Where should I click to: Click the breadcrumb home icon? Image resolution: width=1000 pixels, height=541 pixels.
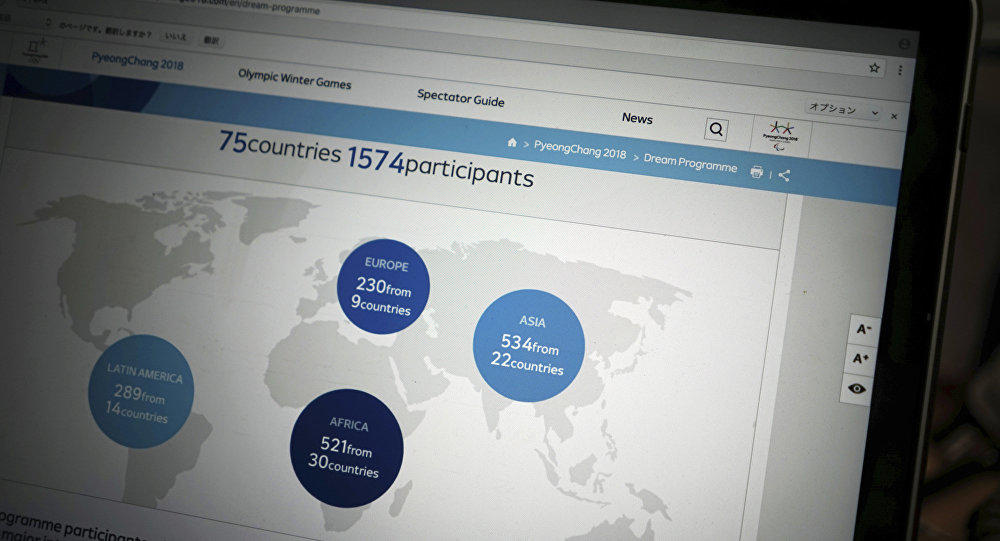click(512, 142)
